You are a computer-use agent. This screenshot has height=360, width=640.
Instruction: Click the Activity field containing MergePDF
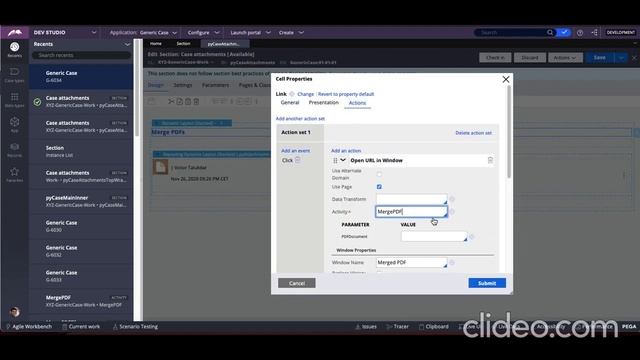pyautogui.click(x=411, y=211)
